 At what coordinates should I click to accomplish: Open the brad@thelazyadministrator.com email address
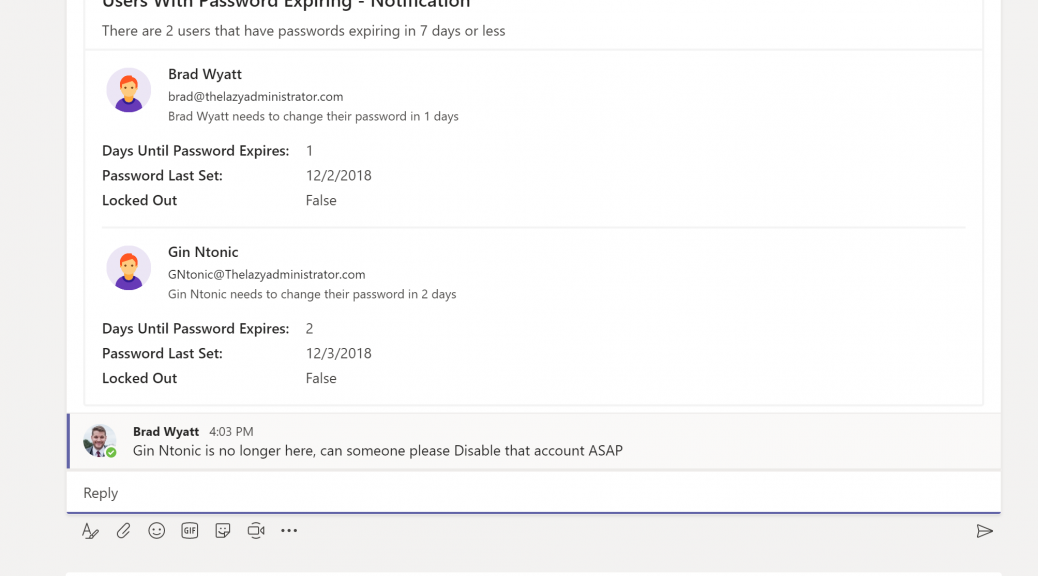pos(256,97)
